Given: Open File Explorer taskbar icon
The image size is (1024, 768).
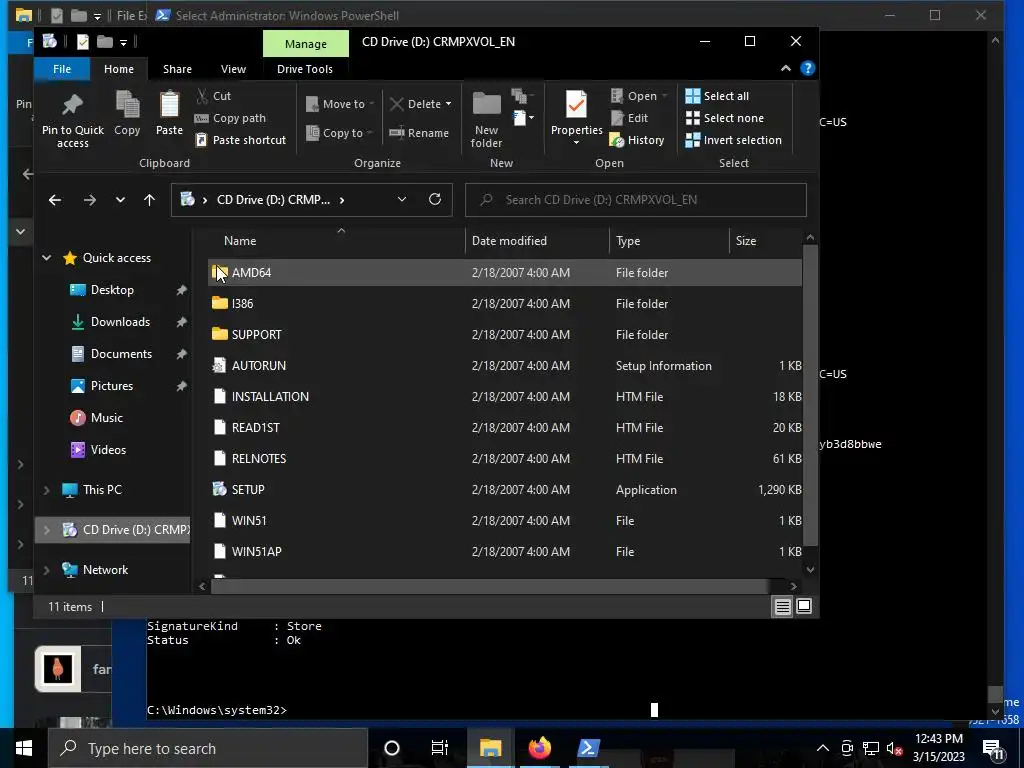Looking at the screenshot, I should 490,748.
